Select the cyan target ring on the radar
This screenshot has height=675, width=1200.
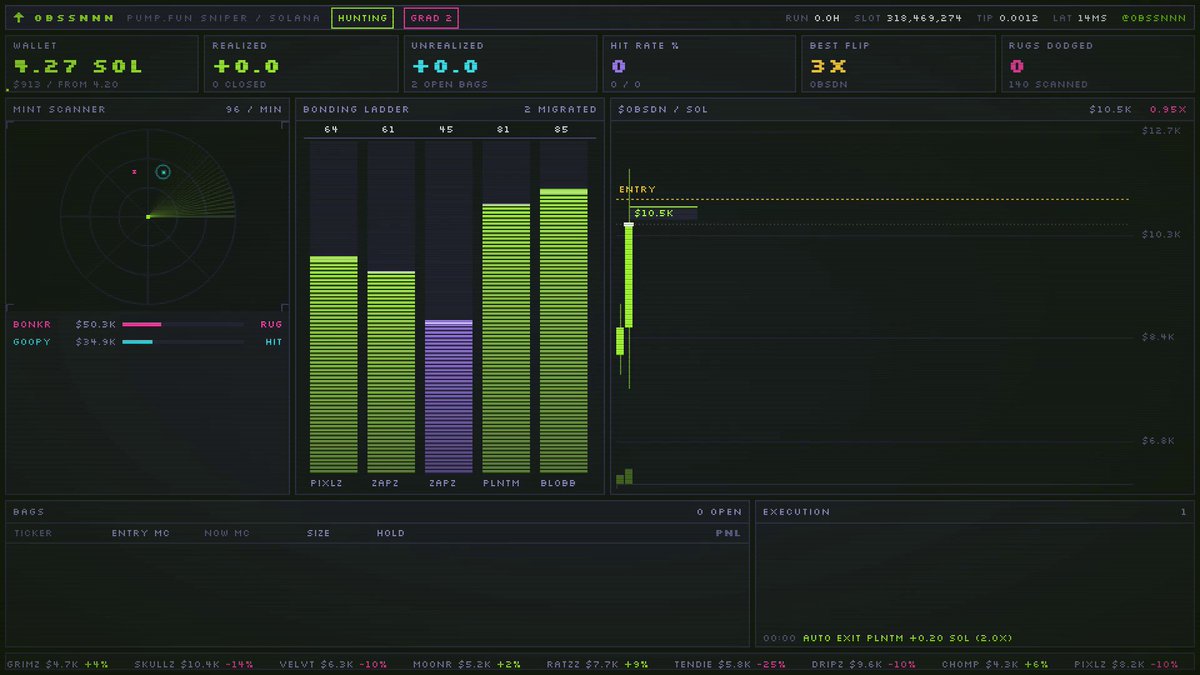point(163,172)
